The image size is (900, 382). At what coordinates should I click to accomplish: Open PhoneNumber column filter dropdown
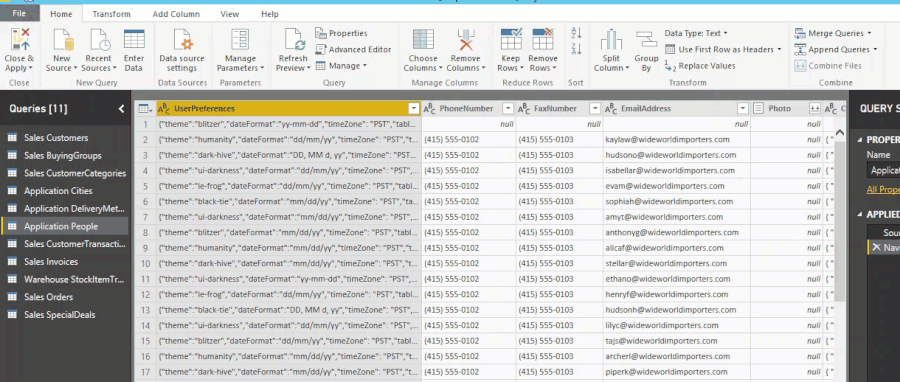508,108
